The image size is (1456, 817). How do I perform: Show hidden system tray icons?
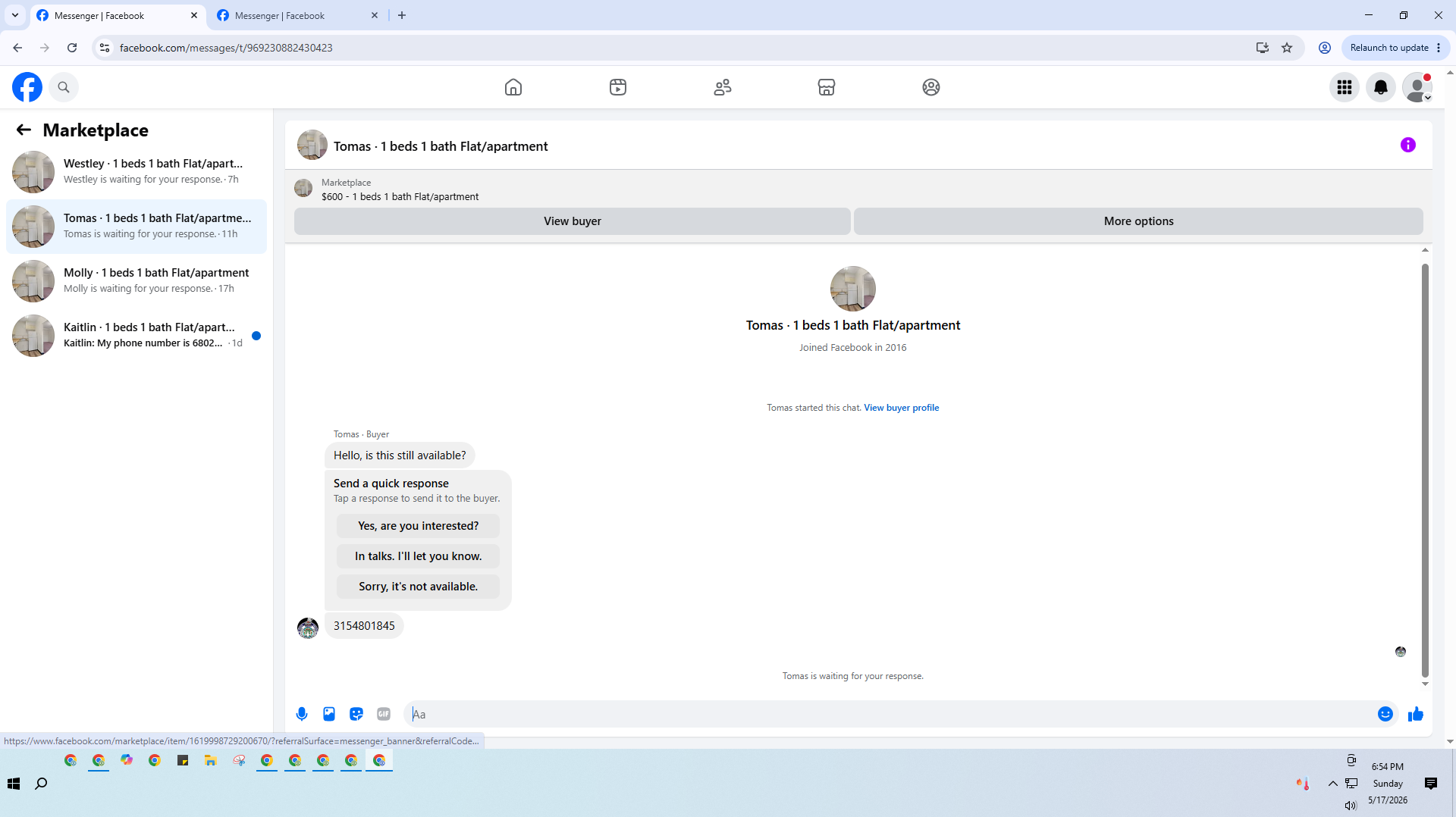click(x=1333, y=784)
